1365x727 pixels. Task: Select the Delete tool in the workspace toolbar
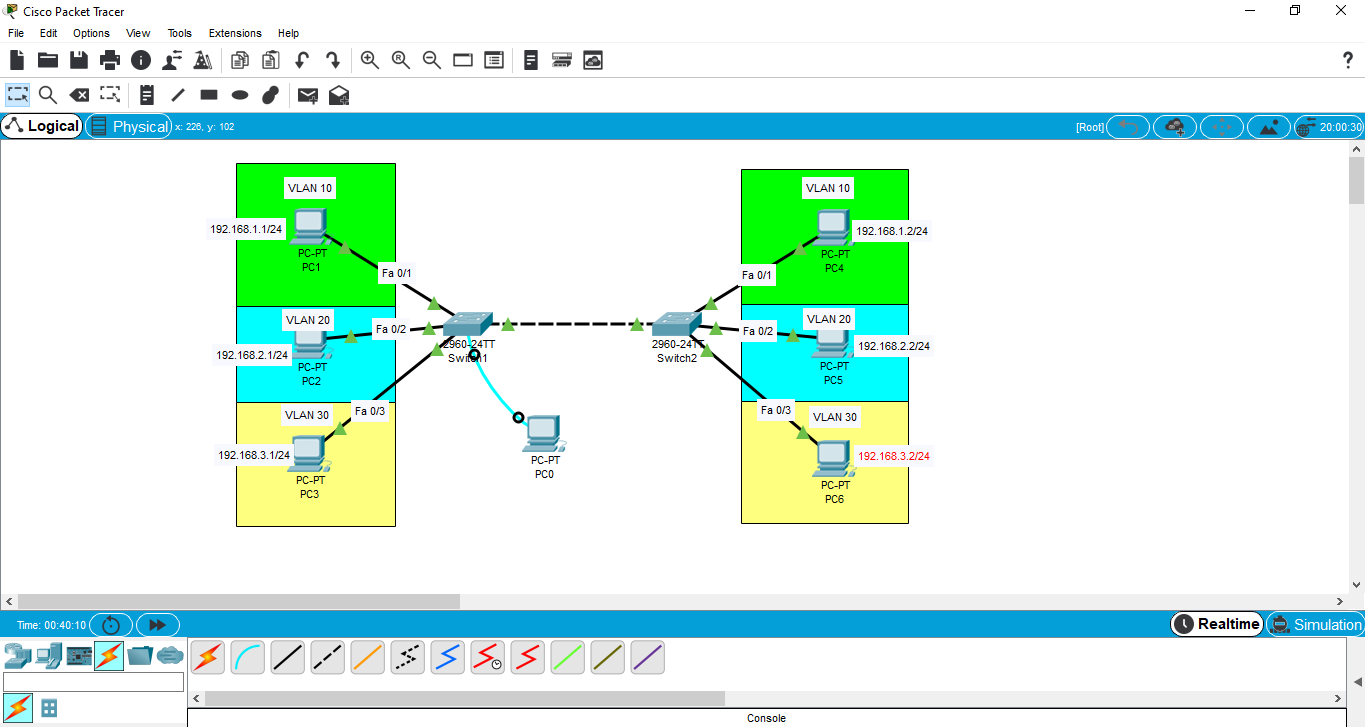pyautogui.click(x=79, y=95)
